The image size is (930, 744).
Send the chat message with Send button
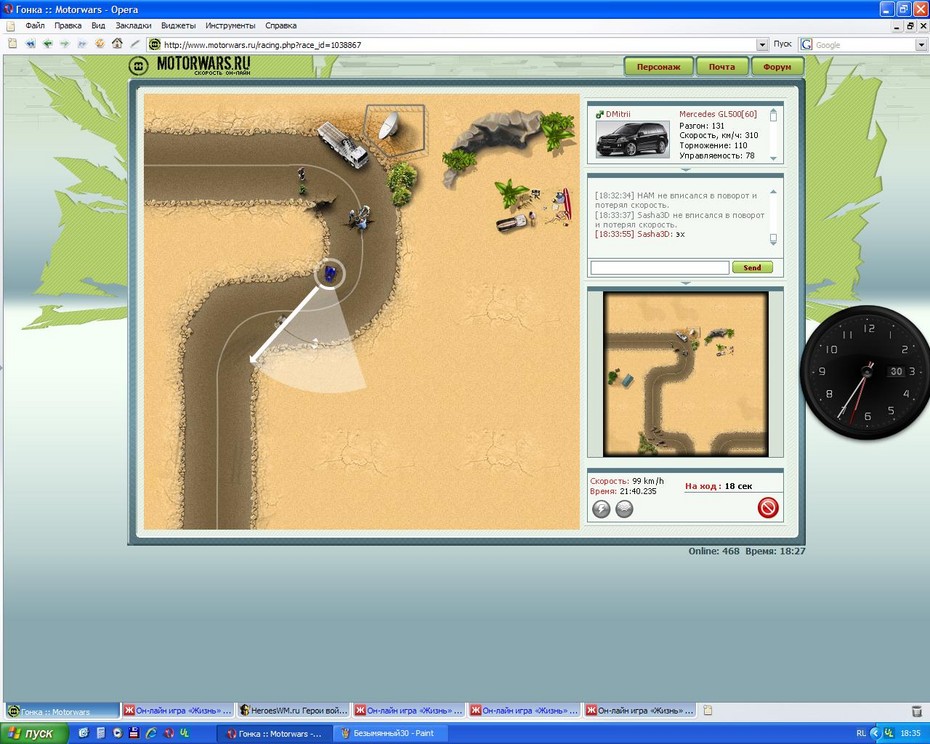tap(752, 268)
